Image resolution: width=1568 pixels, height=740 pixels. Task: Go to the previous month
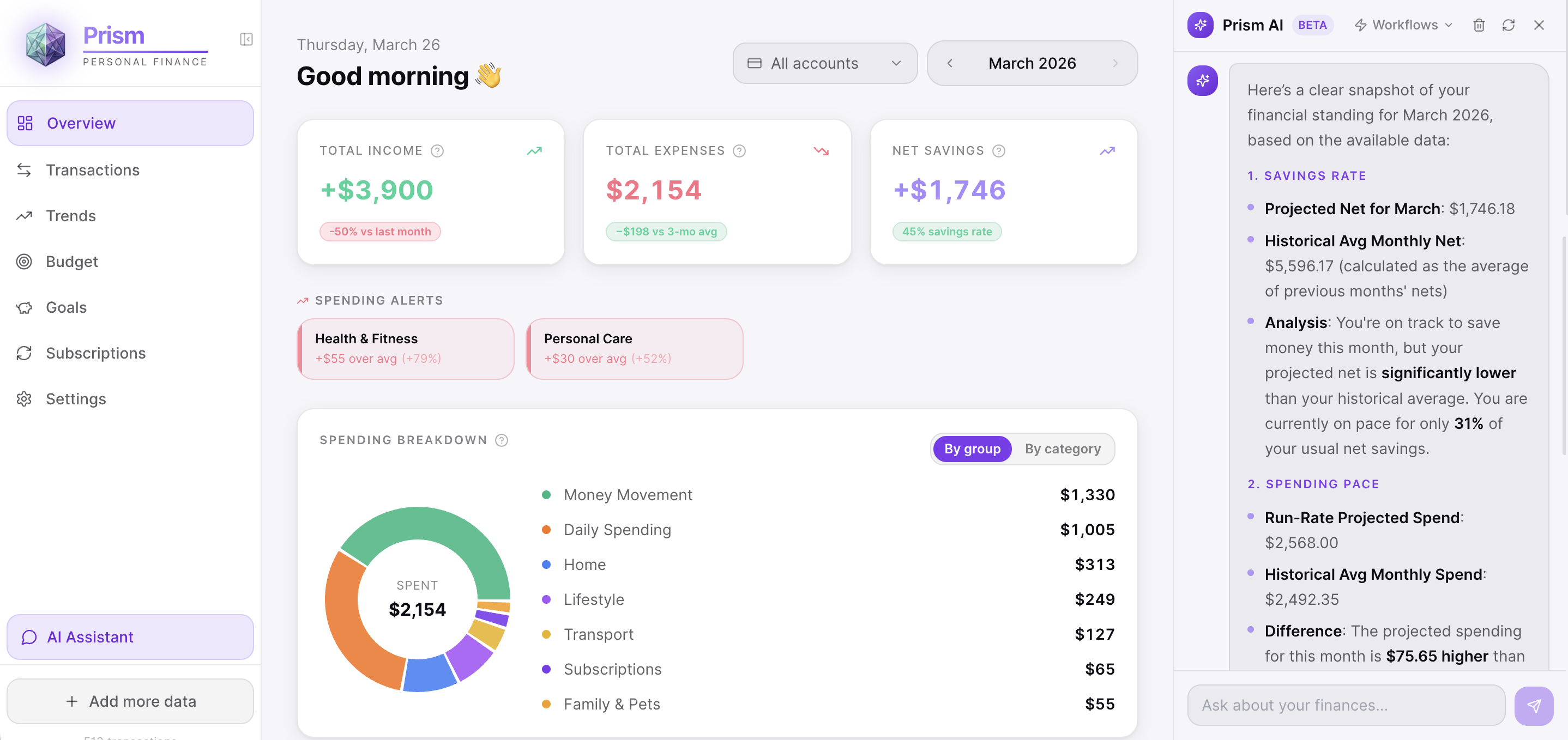[950, 63]
